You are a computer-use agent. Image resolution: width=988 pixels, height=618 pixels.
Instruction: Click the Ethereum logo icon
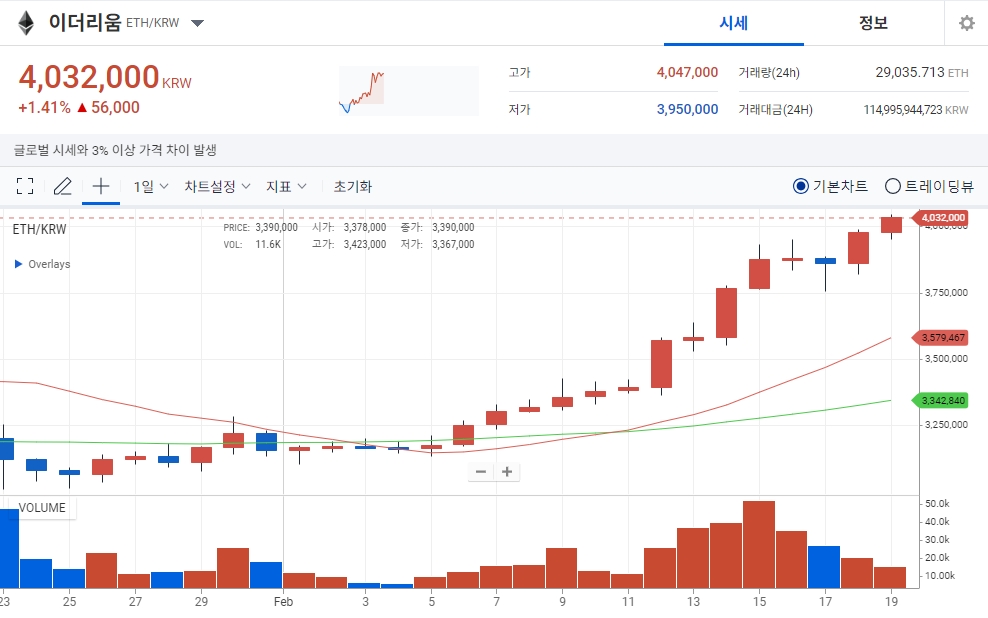tap(25, 23)
